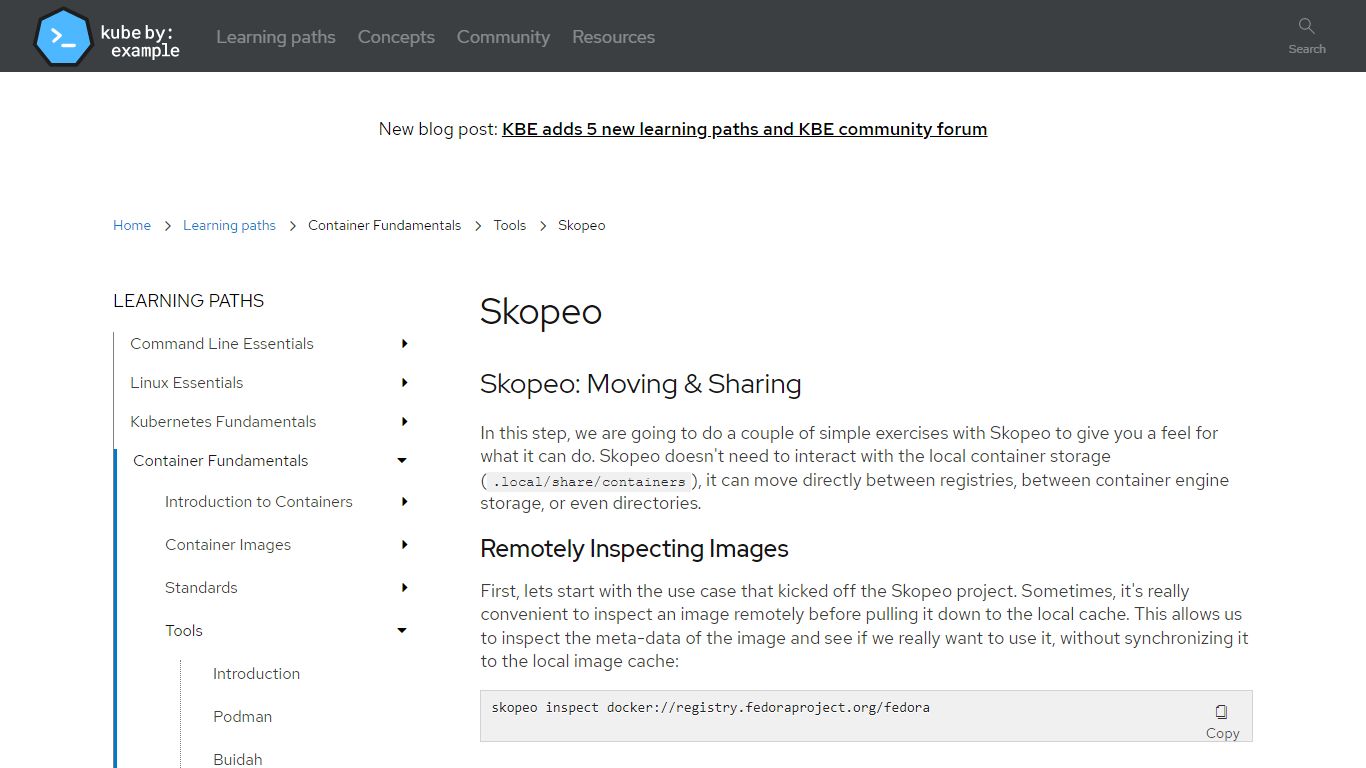
Task: Open Introduction to Containers section
Action: (259, 502)
